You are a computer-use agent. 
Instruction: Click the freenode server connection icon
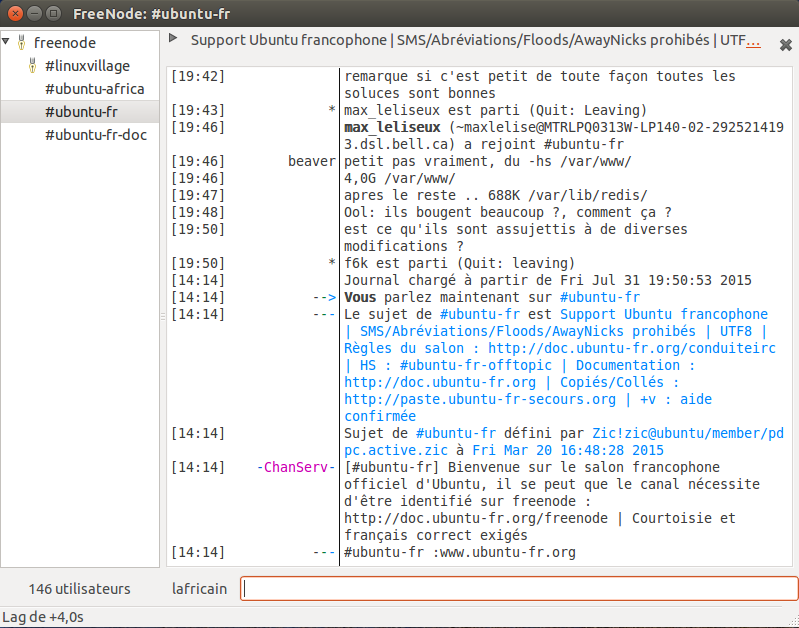click(21, 42)
